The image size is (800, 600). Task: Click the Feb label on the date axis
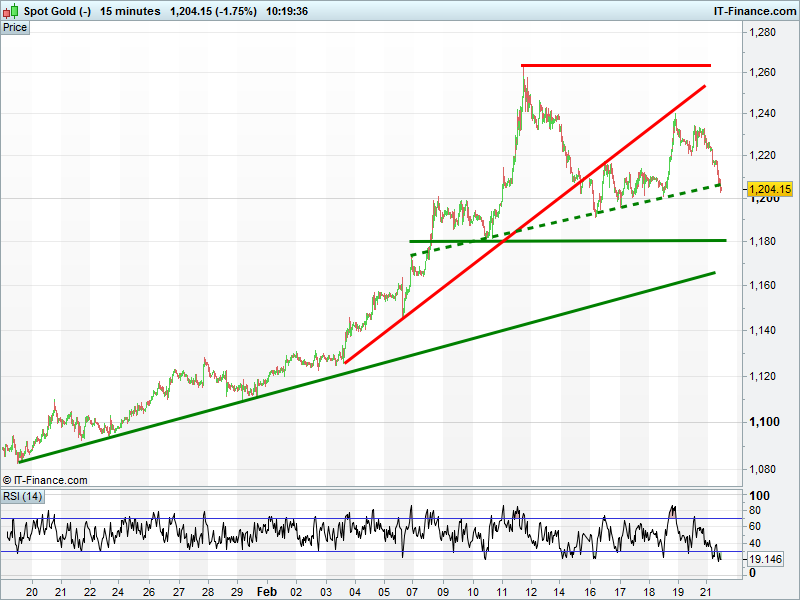click(x=265, y=591)
